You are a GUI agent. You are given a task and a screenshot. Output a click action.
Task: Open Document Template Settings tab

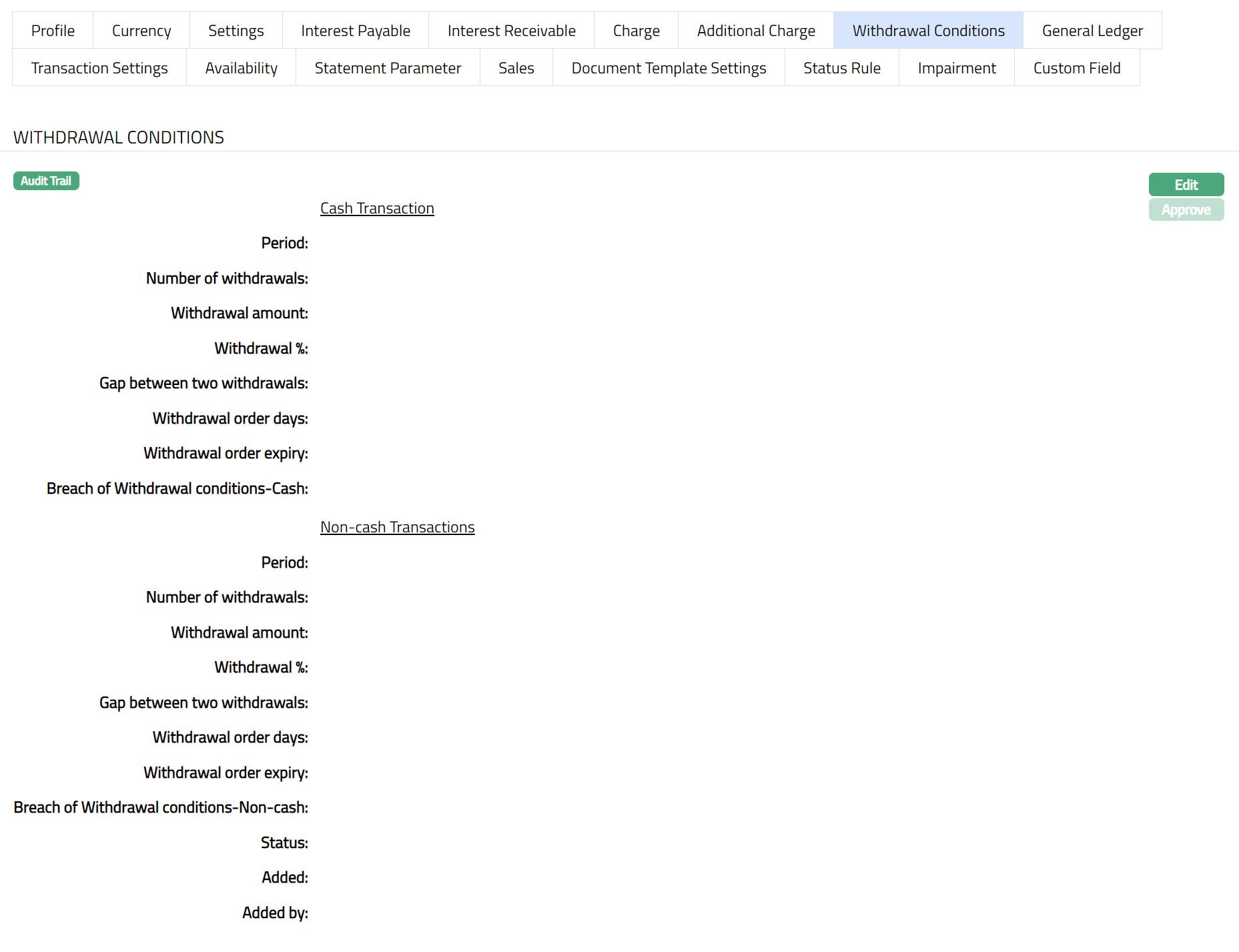669,68
